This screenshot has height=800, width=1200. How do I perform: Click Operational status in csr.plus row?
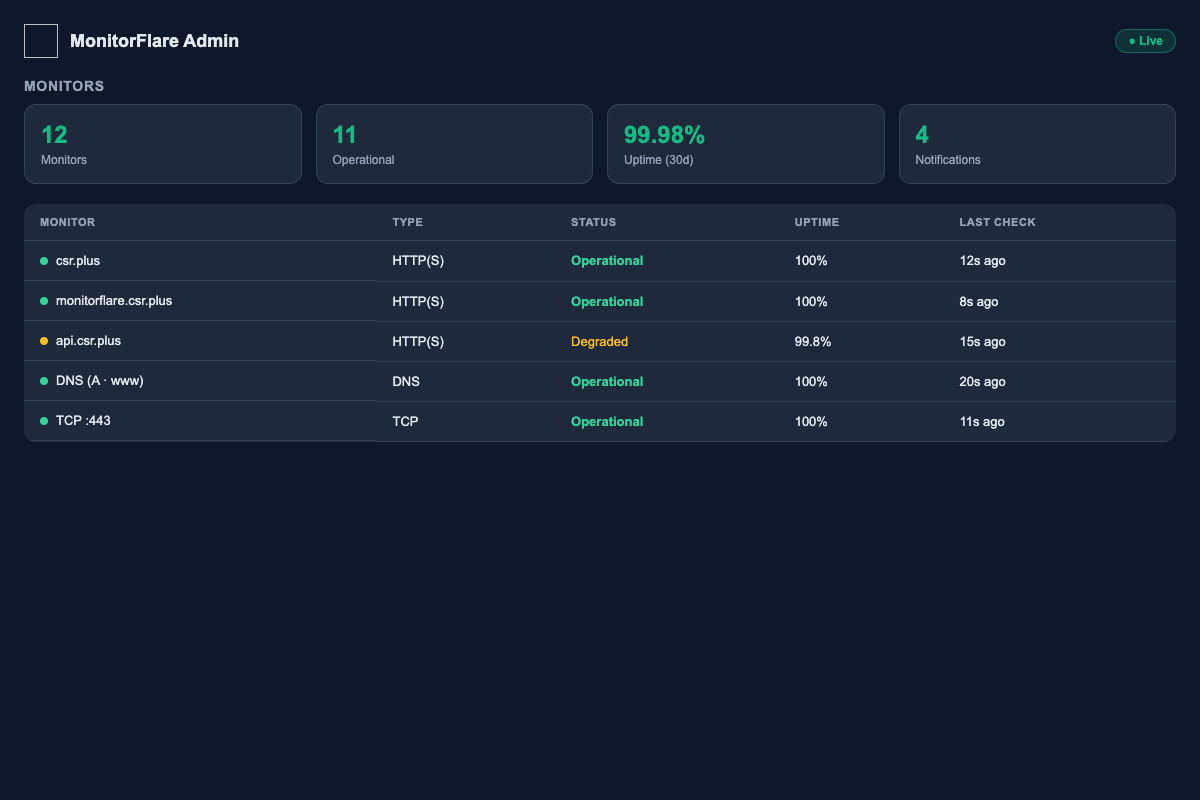click(607, 261)
